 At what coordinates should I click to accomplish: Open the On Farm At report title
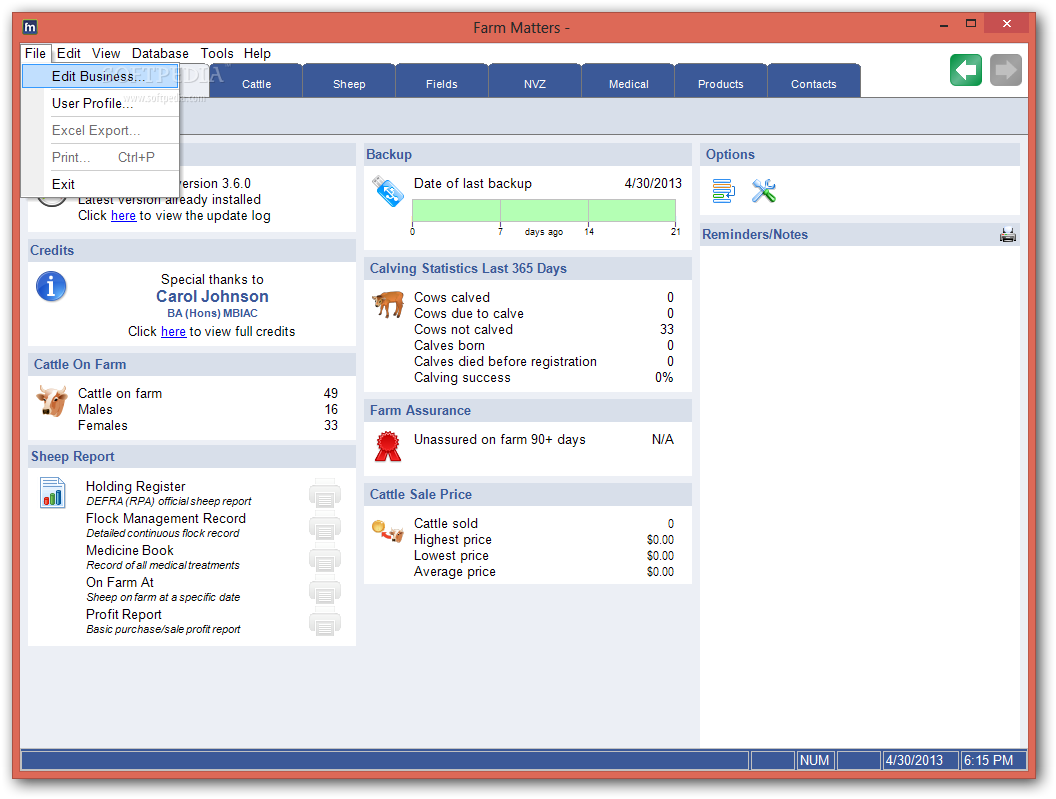pyautogui.click(x=120, y=582)
